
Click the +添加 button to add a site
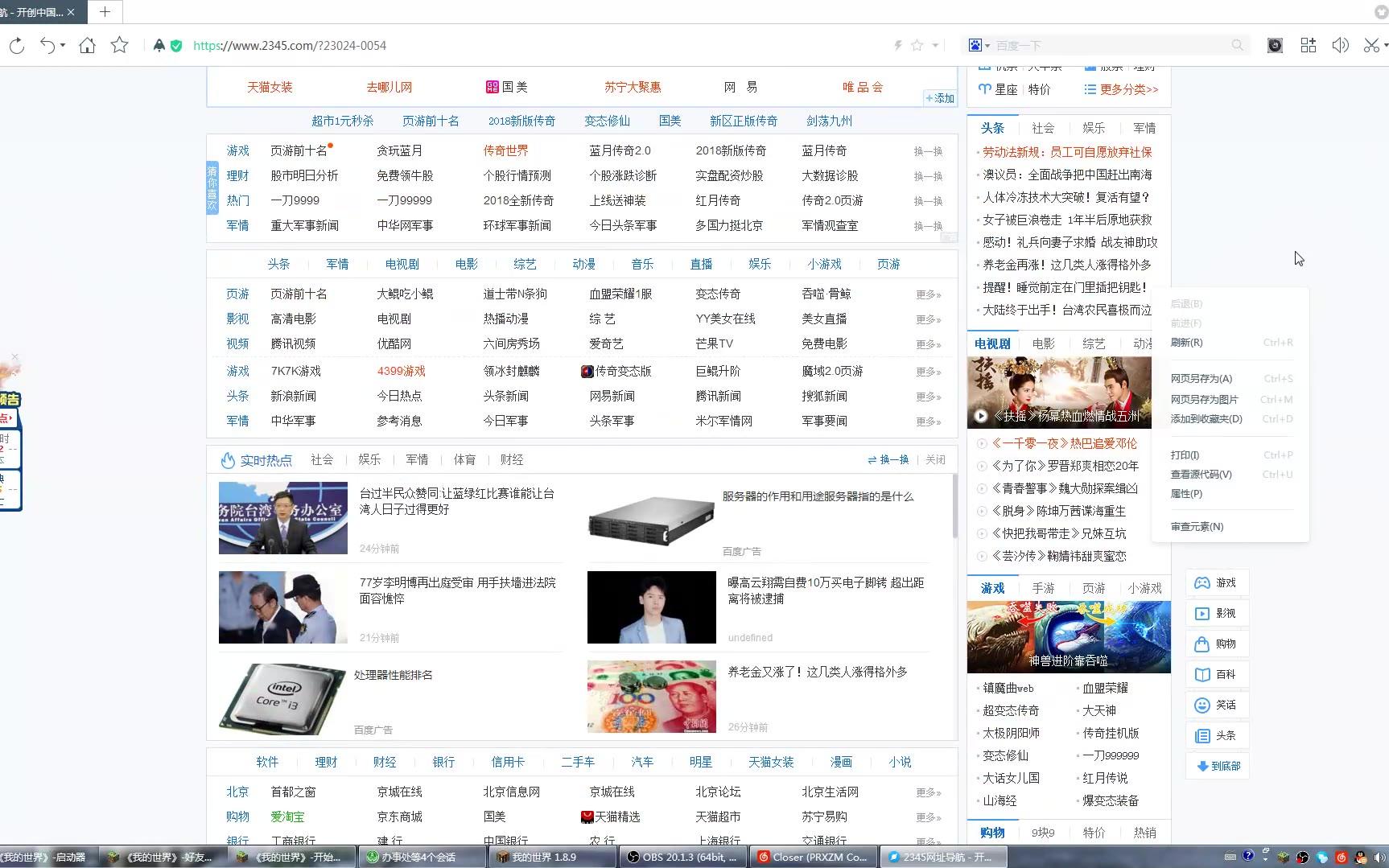click(940, 98)
